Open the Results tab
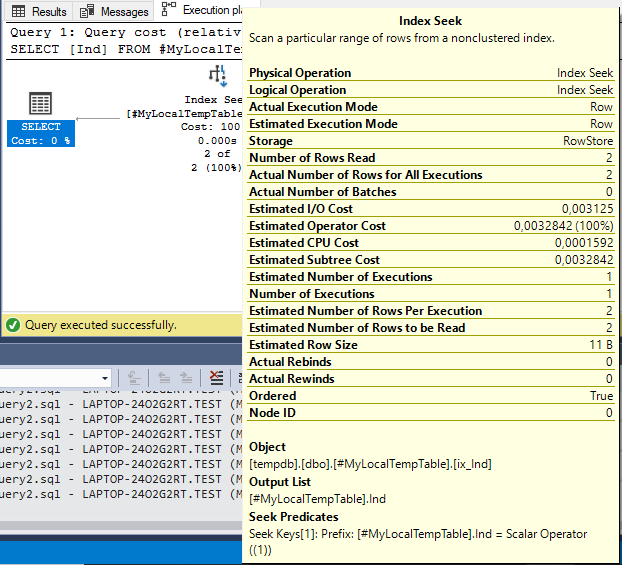This screenshot has height=565, width=622. (38, 12)
